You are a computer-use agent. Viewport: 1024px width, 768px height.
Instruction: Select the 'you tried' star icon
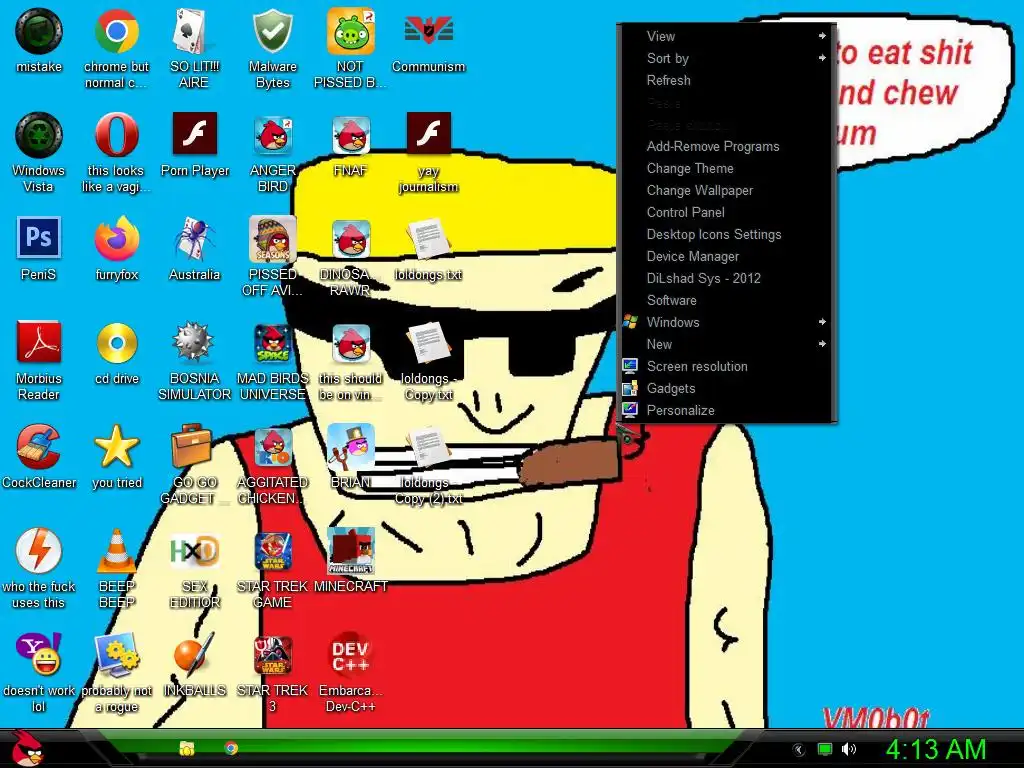click(x=116, y=447)
